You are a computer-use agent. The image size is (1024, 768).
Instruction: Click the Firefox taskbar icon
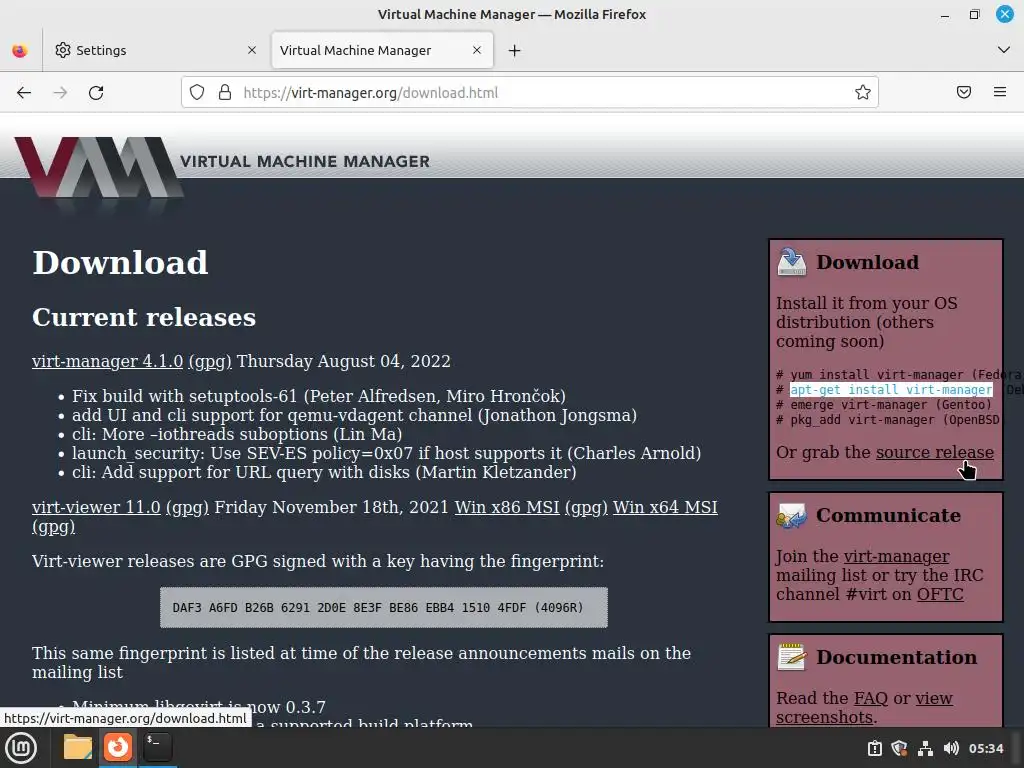coord(118,747)
